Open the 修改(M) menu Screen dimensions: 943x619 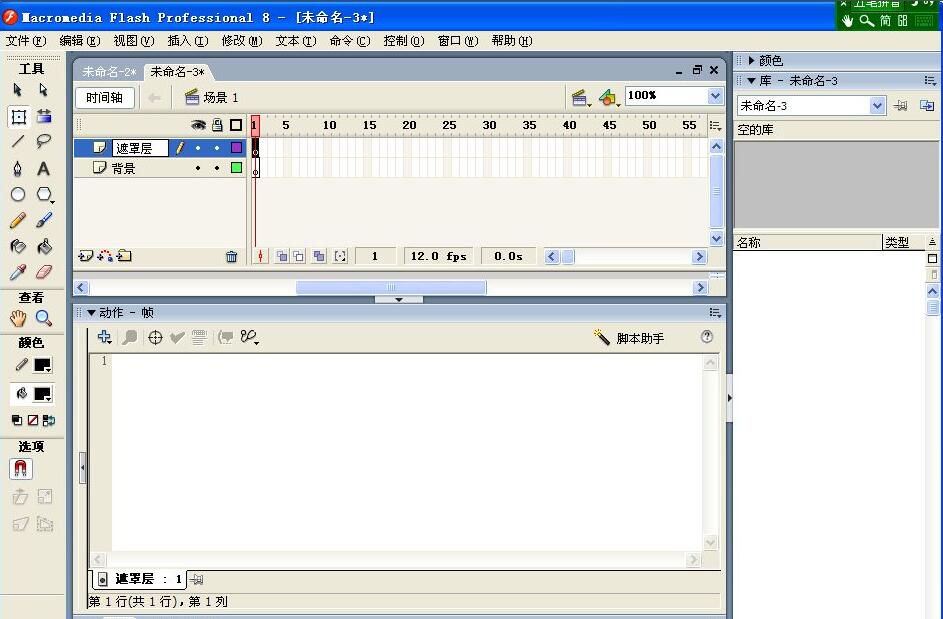[242, 41]
